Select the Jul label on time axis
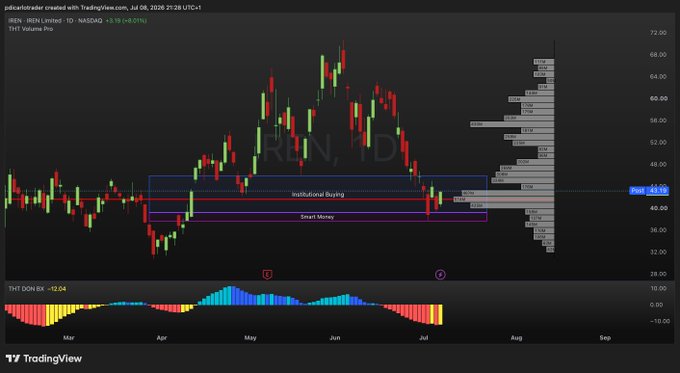The image size is (680, 373). [x=424, y=338]
